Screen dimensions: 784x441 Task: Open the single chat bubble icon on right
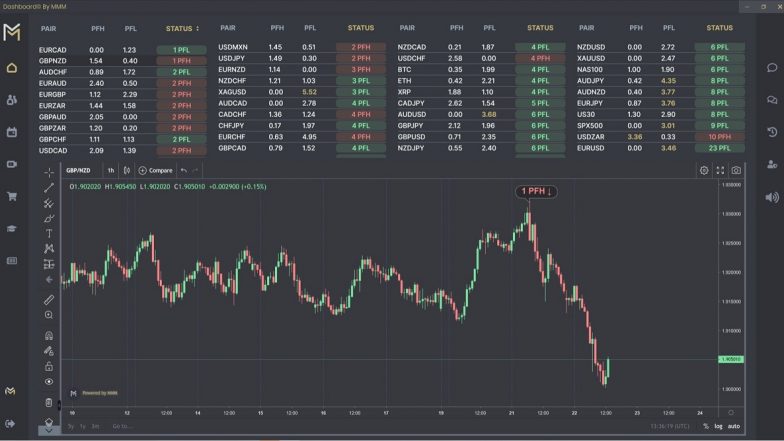point(772,68)
